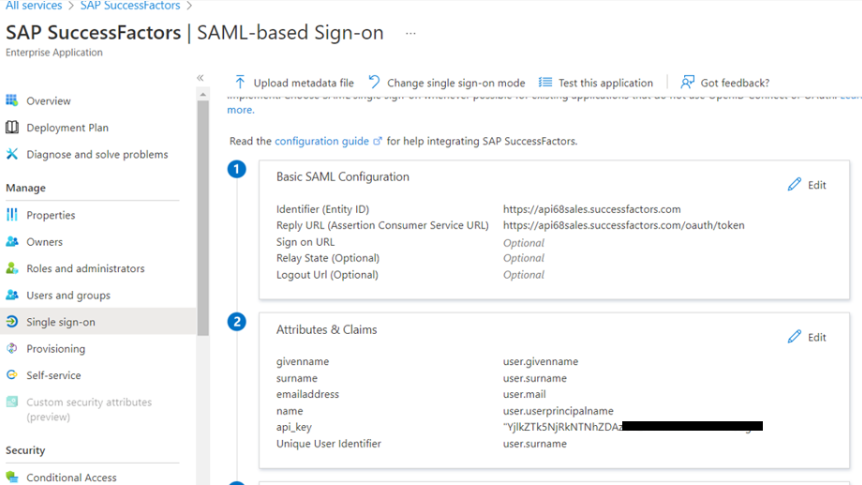Click the Test this application list icon
The height and width of the screenshot is (485, 862).
(x=545, y=82)
